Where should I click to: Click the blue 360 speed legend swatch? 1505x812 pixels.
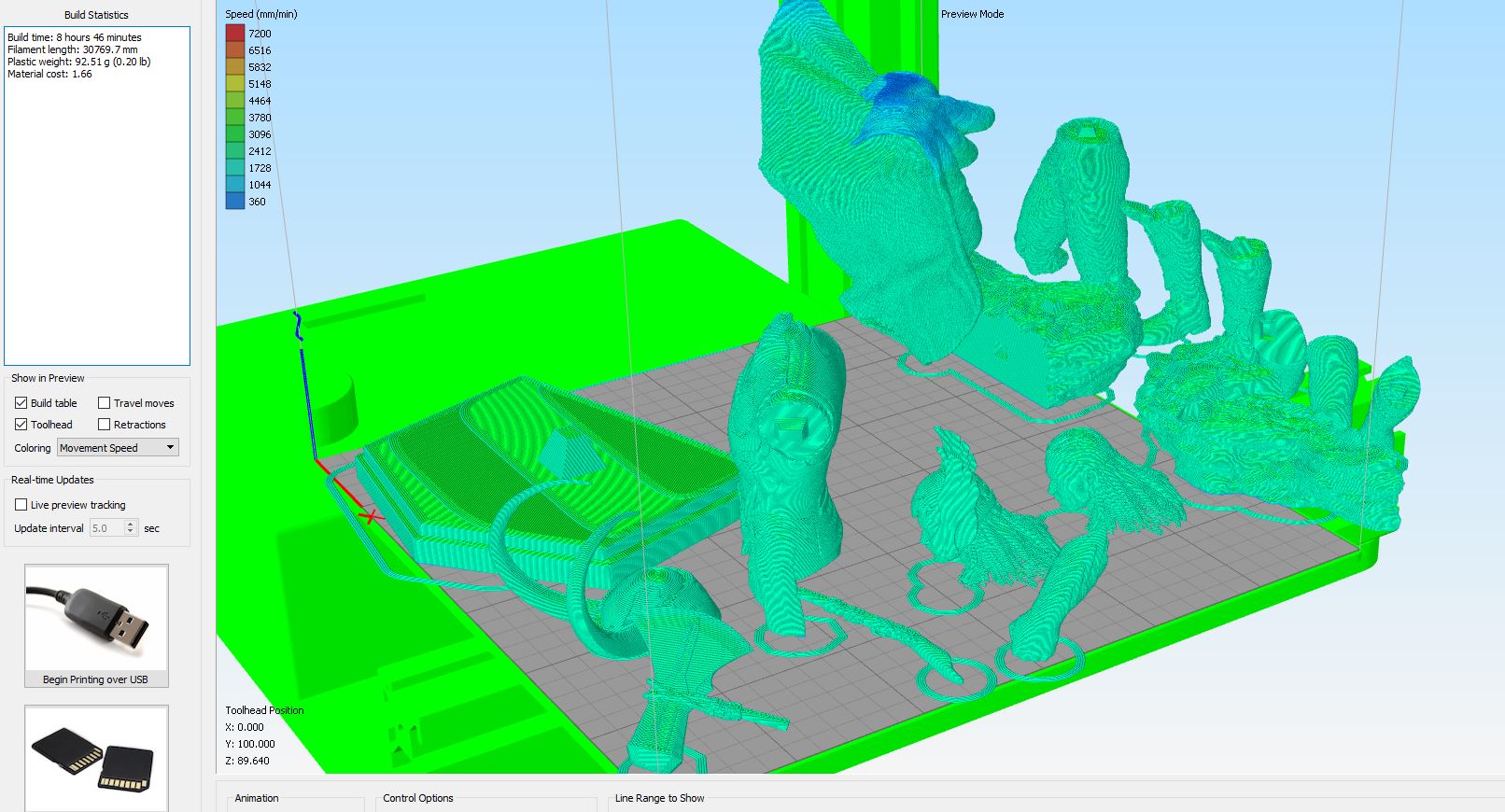235,202
